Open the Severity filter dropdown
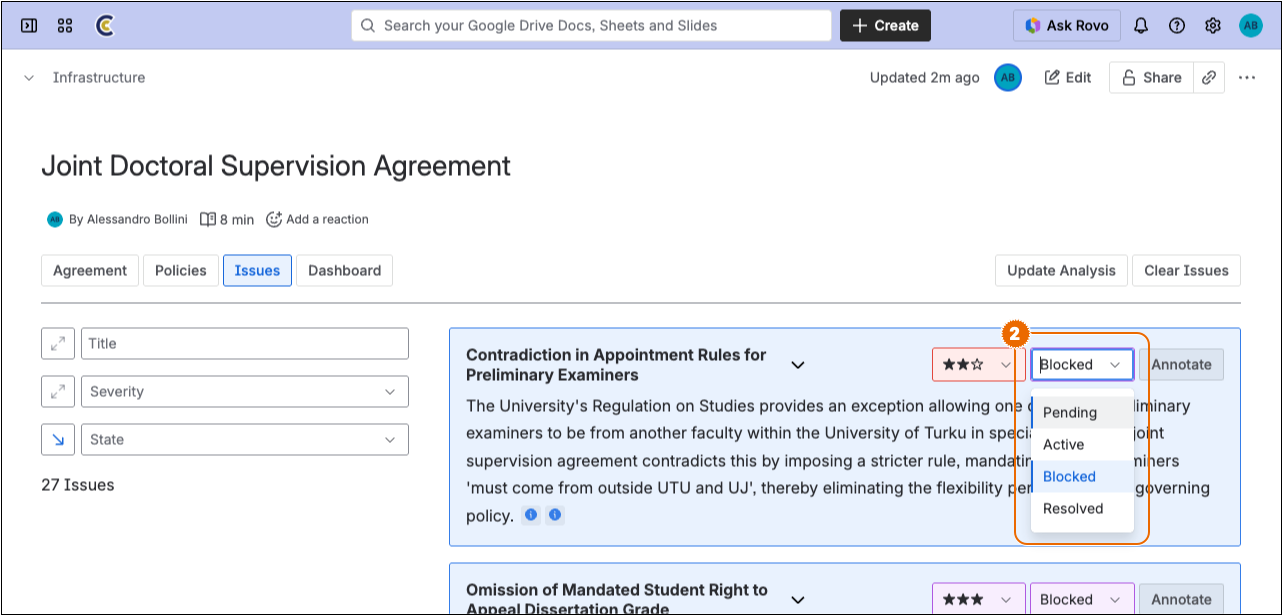Viewport: 1282px width, 615px height. (x=244, y=391)
